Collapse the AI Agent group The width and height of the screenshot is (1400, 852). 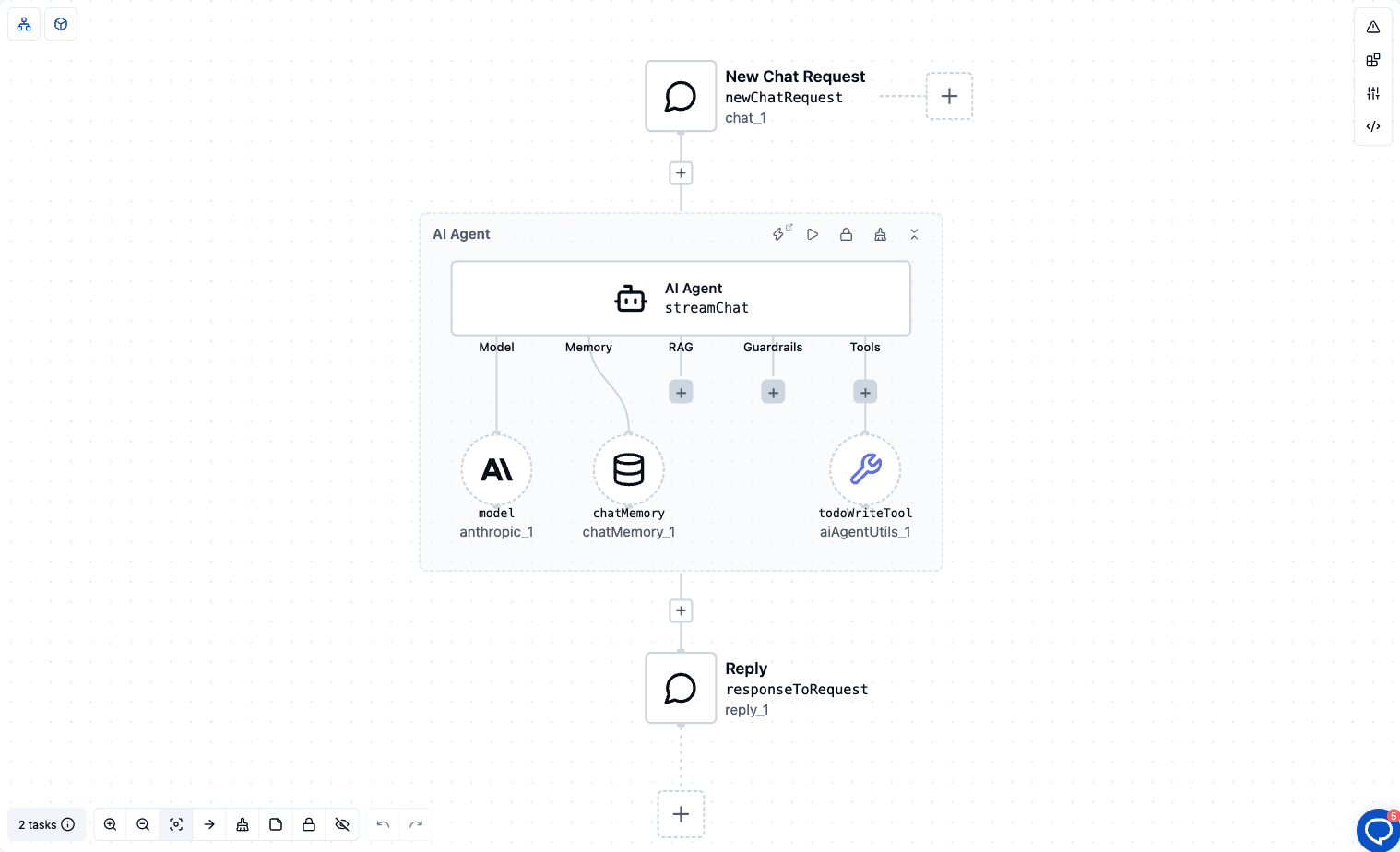[914, 234]
